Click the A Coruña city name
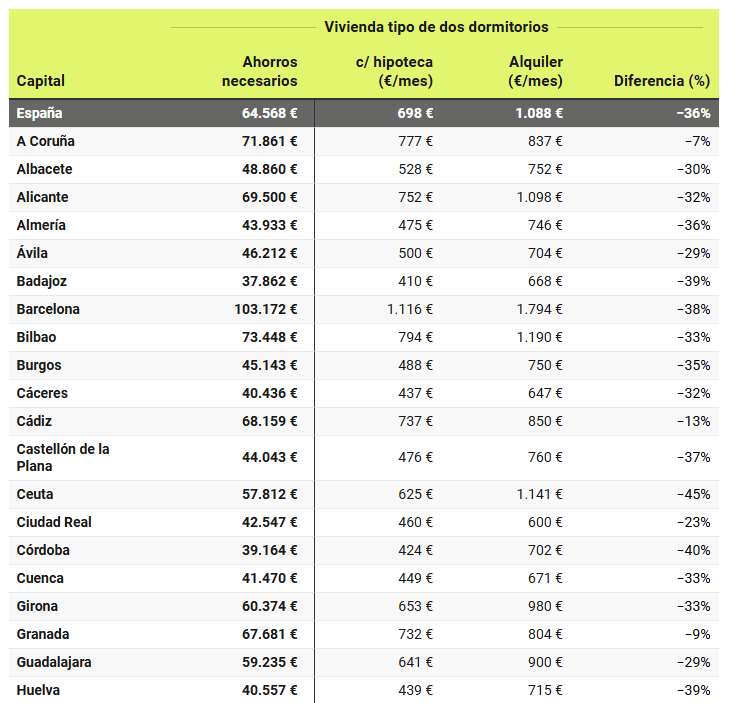Screen dimensions: 732x703 point(46,141)
